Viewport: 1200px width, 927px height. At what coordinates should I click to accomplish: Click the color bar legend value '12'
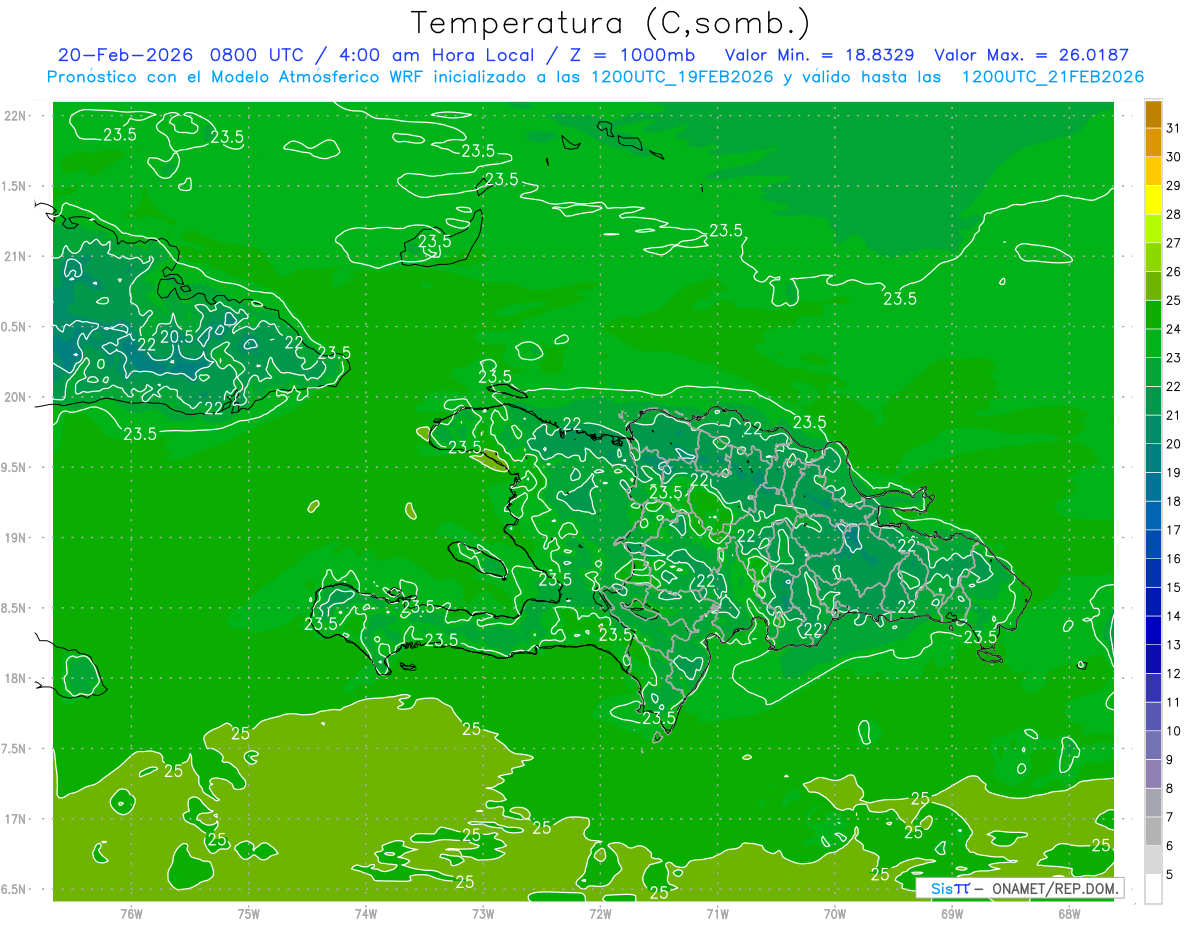click(x=1174, y=674)
